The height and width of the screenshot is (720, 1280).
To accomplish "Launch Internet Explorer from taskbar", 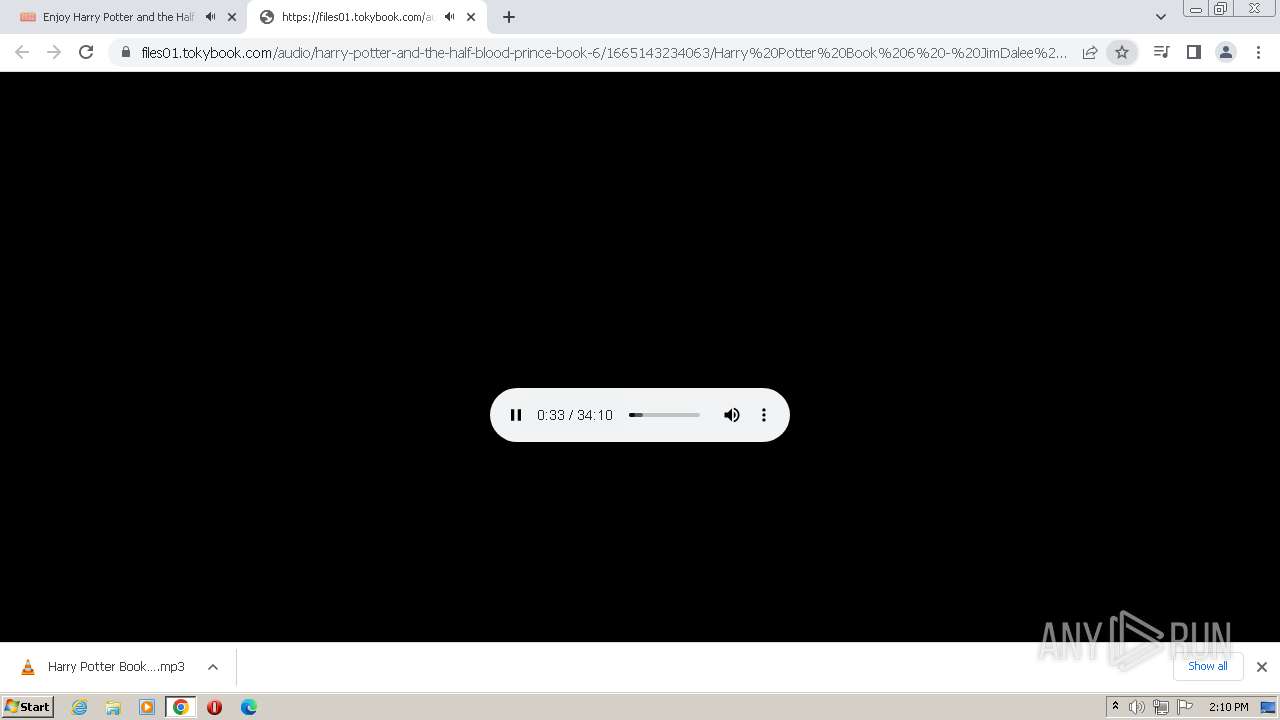I will [80, 707].
